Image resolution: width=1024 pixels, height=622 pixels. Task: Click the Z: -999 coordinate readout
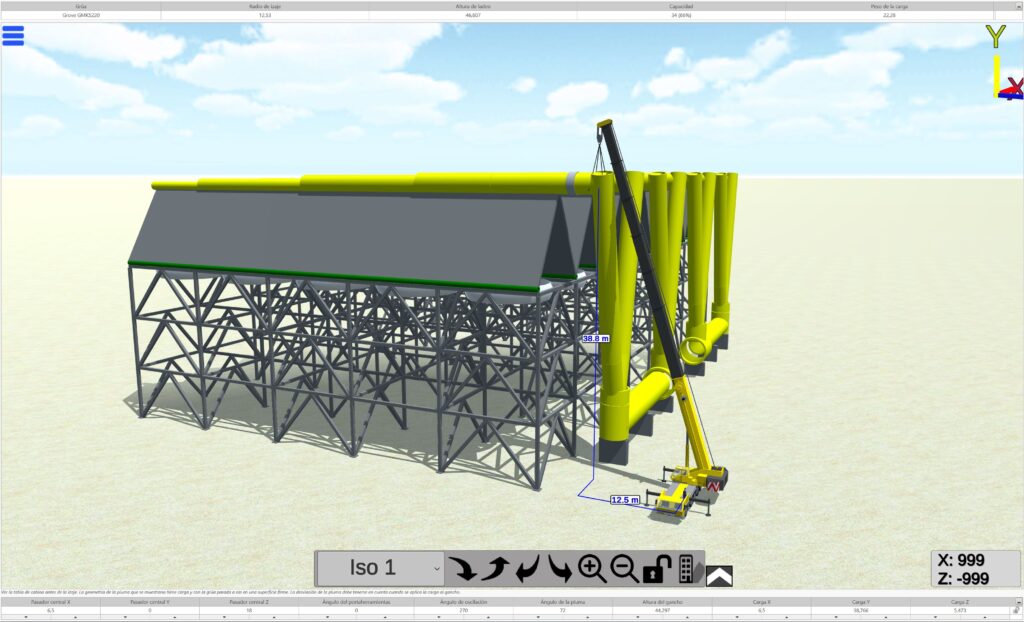(963, 578)
